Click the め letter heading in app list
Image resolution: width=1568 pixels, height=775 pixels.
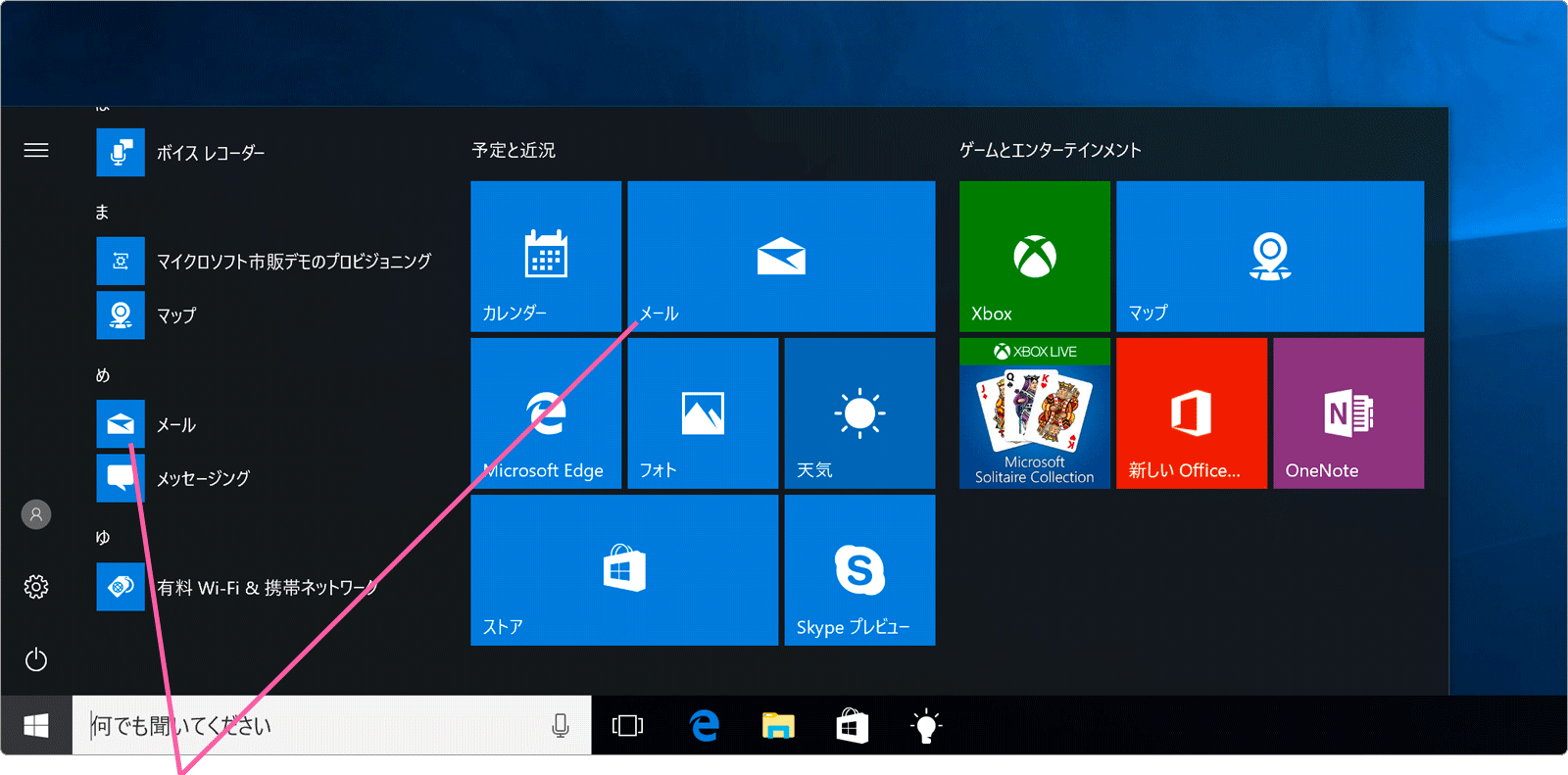click(102, 375)
